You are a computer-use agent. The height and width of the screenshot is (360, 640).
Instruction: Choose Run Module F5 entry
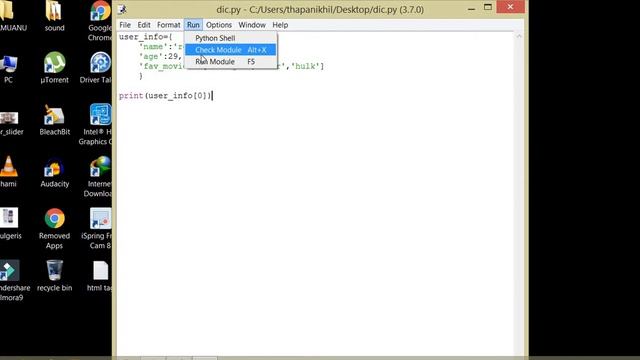click(231, 62)
